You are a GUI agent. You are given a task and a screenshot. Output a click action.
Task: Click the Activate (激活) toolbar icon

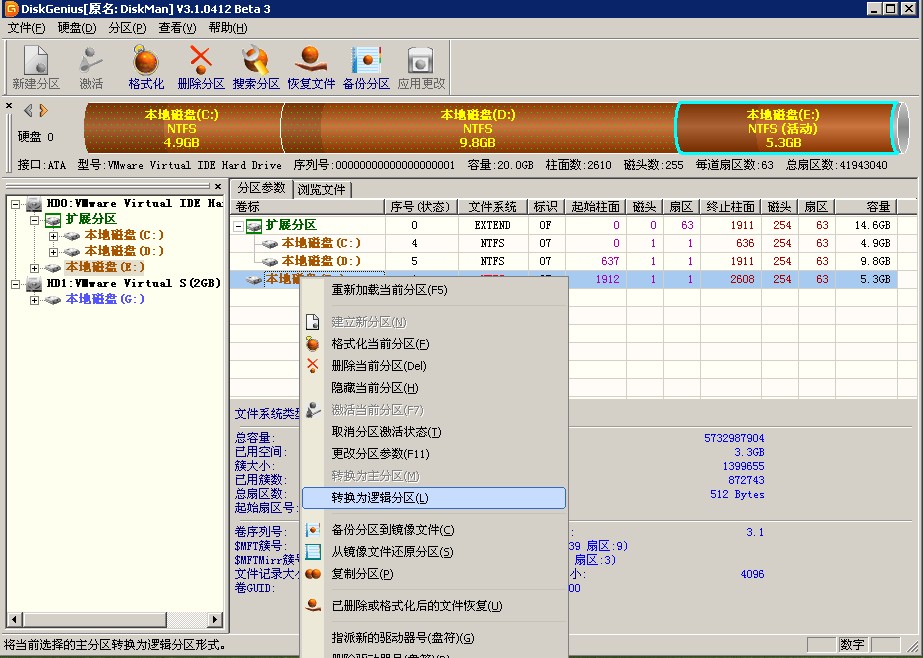[x=91, y=68]
